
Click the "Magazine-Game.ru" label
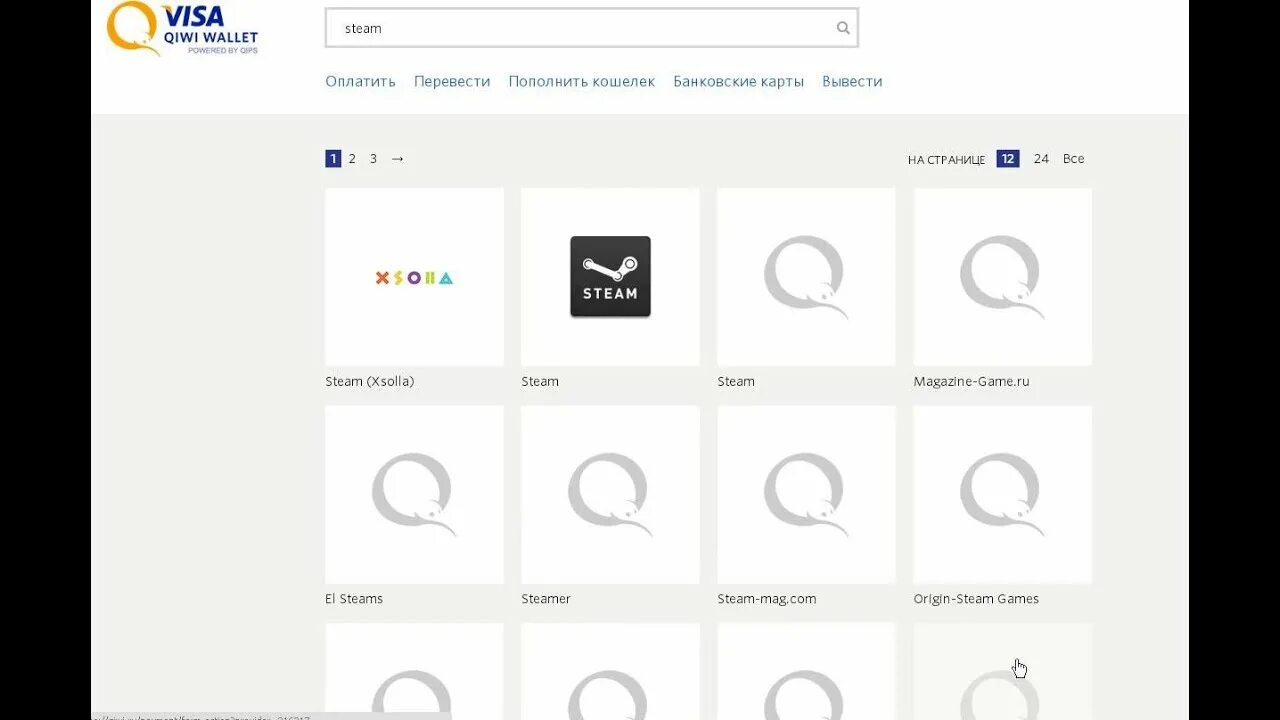[x=971, y=381]
